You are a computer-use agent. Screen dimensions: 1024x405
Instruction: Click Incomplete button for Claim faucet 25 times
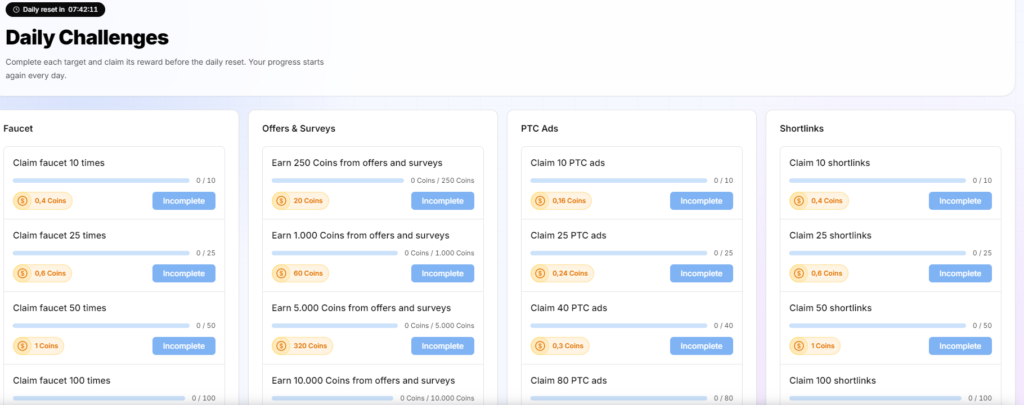pos(184,274)
